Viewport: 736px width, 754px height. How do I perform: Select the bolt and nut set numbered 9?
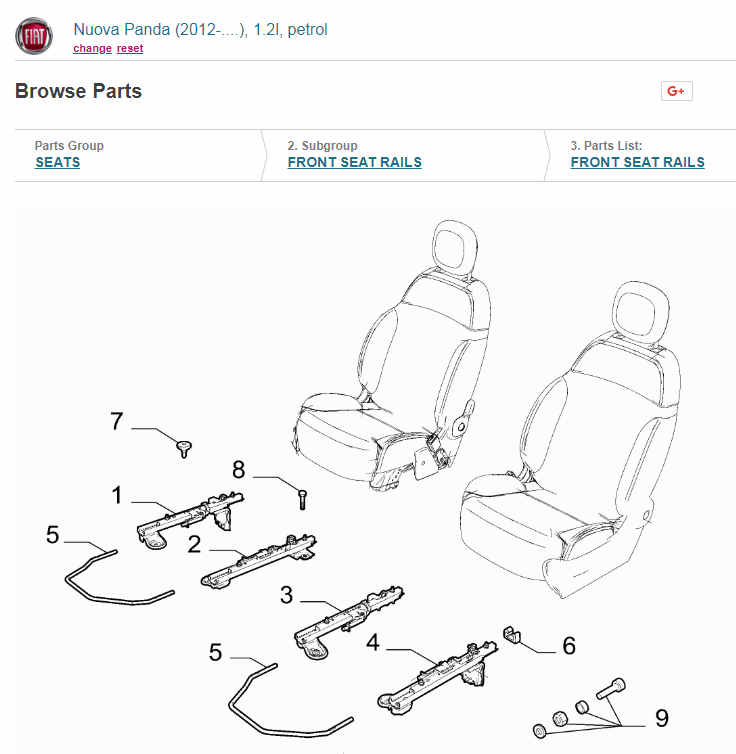coord(579,708)
